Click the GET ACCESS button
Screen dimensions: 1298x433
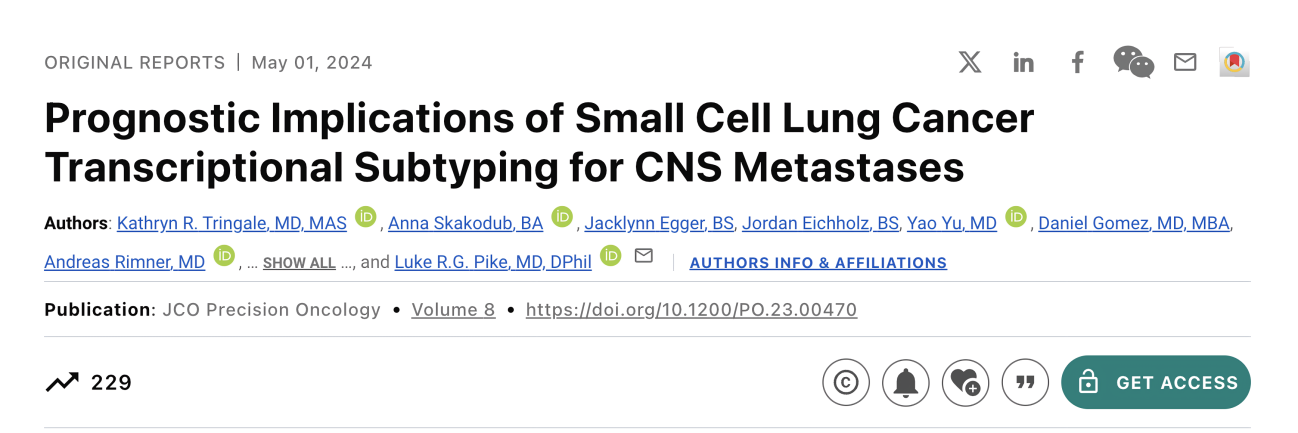pos(1156,382)
